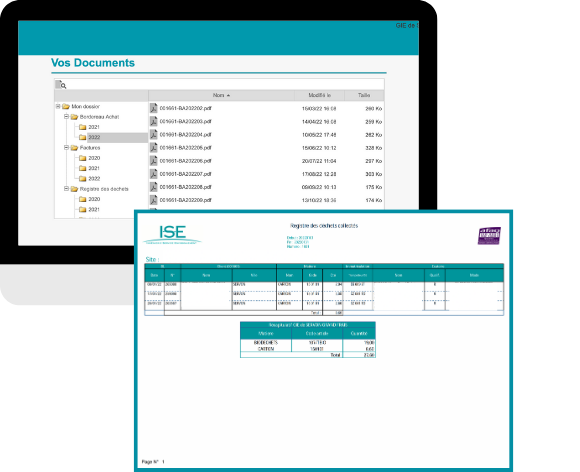Collapse the Mon dossier tree node
The image size is (580, 472).
pos(58,107)
